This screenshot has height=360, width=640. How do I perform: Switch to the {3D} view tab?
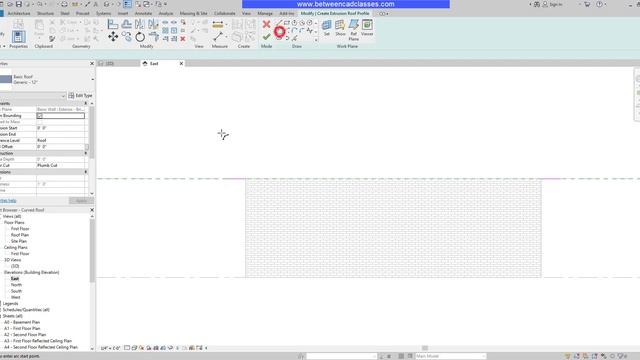109,64
